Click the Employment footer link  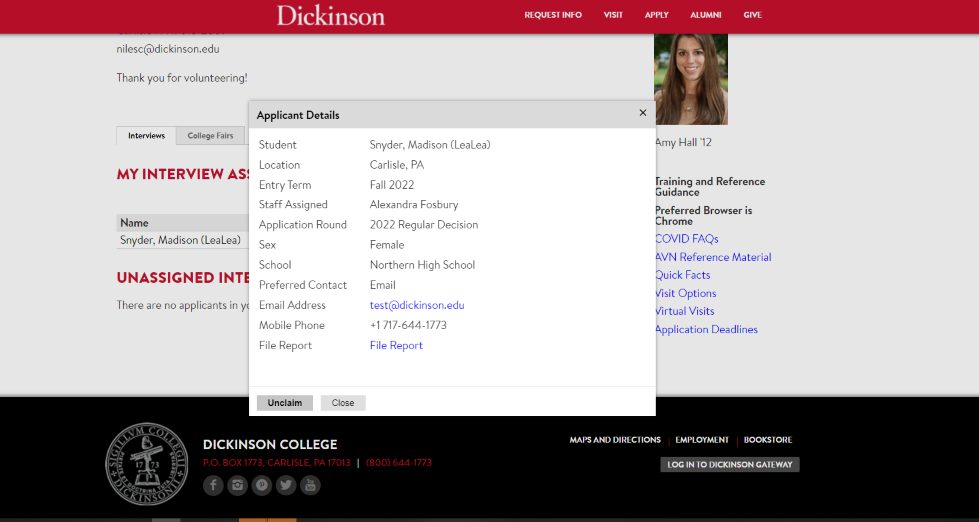pyautogui.click(x=702, y=440)
